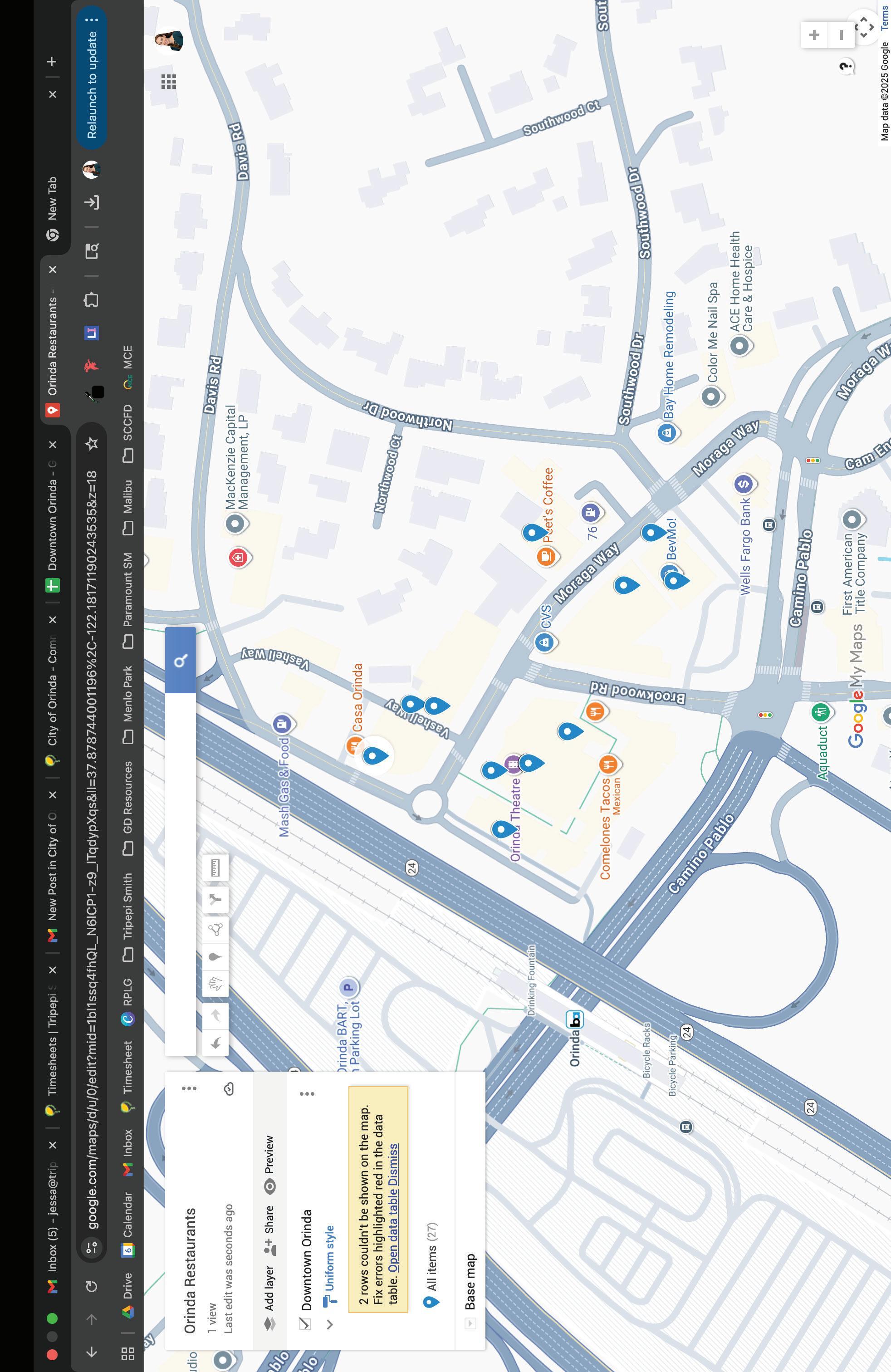Open Downtown Orinda layer options three-dot menu
Image resolution: width=891 pixels, height=1372 pixels.
307,1093
